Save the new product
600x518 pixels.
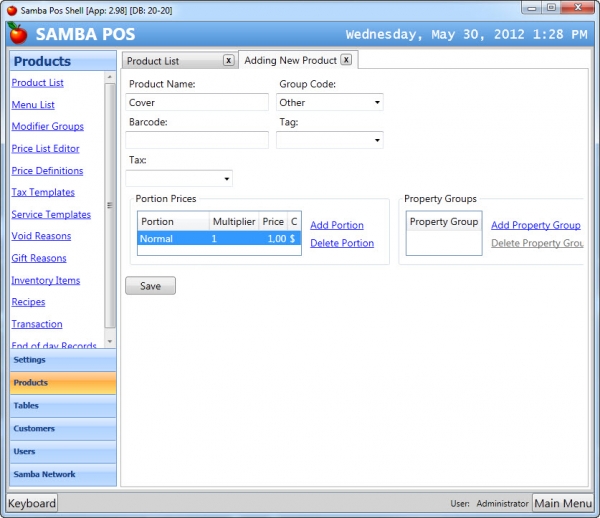click(x=150, y=286)
